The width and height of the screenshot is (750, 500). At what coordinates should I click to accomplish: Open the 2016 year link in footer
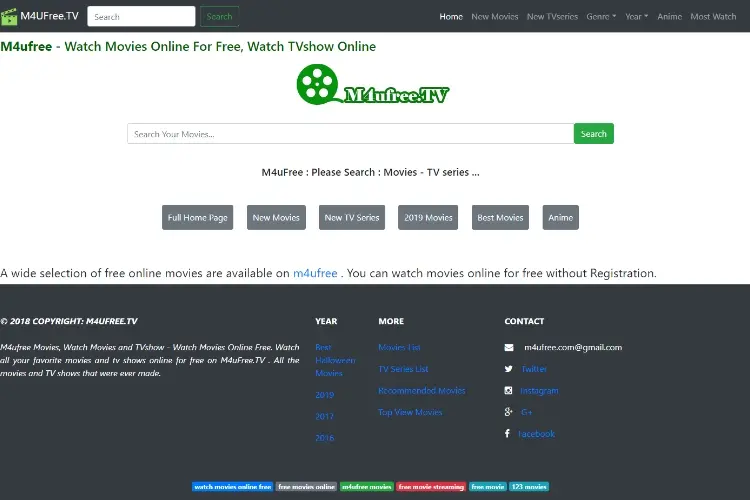tap(324, 438)
